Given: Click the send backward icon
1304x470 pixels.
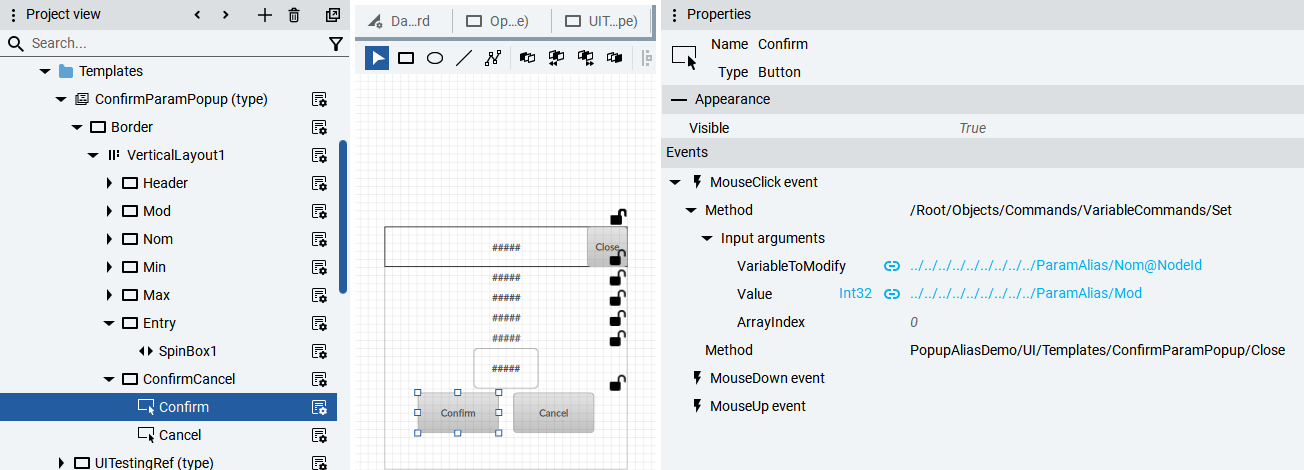Looking at the screenshot, I should tap(557, 58).
